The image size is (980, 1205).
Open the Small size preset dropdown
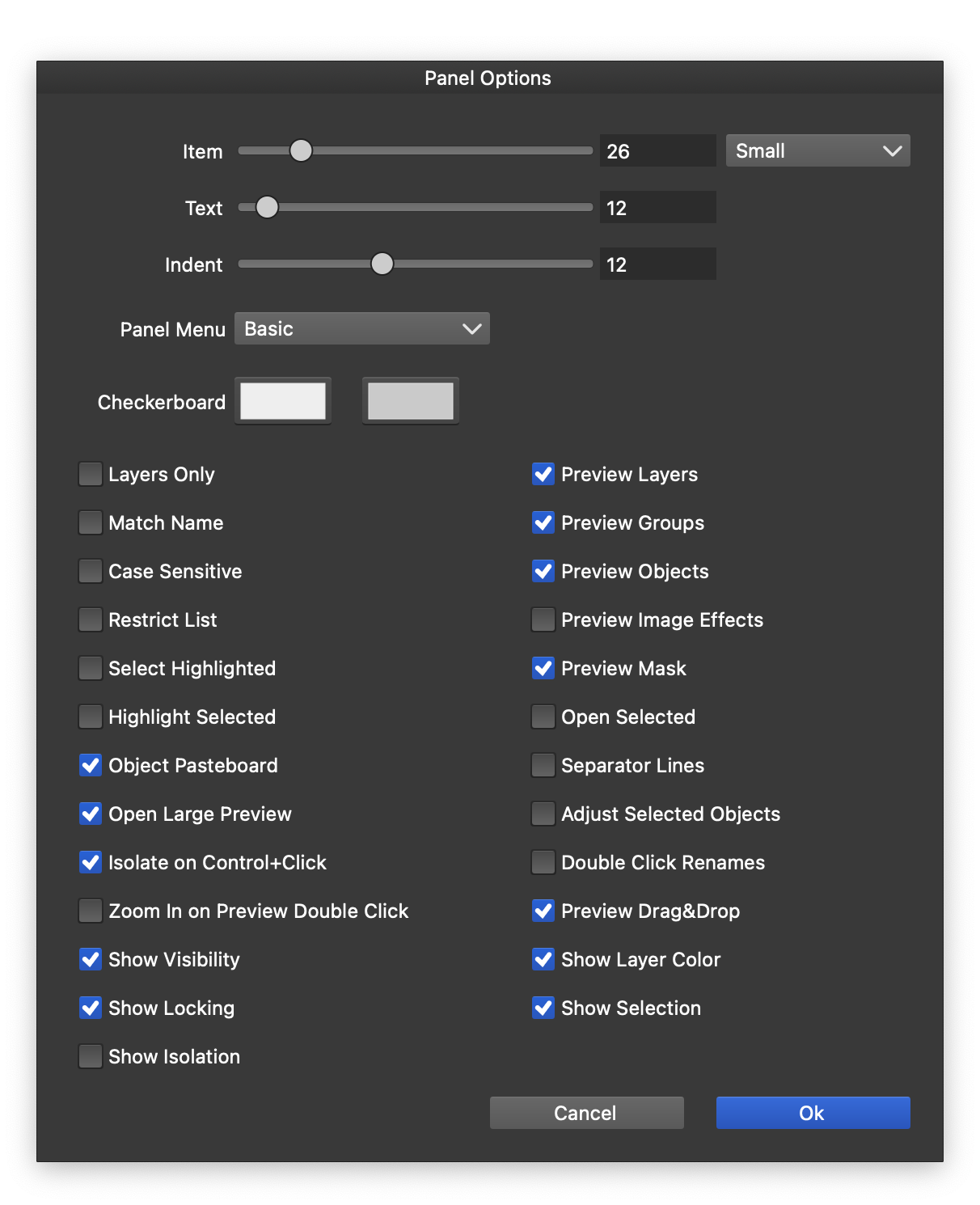pos(817,151)
